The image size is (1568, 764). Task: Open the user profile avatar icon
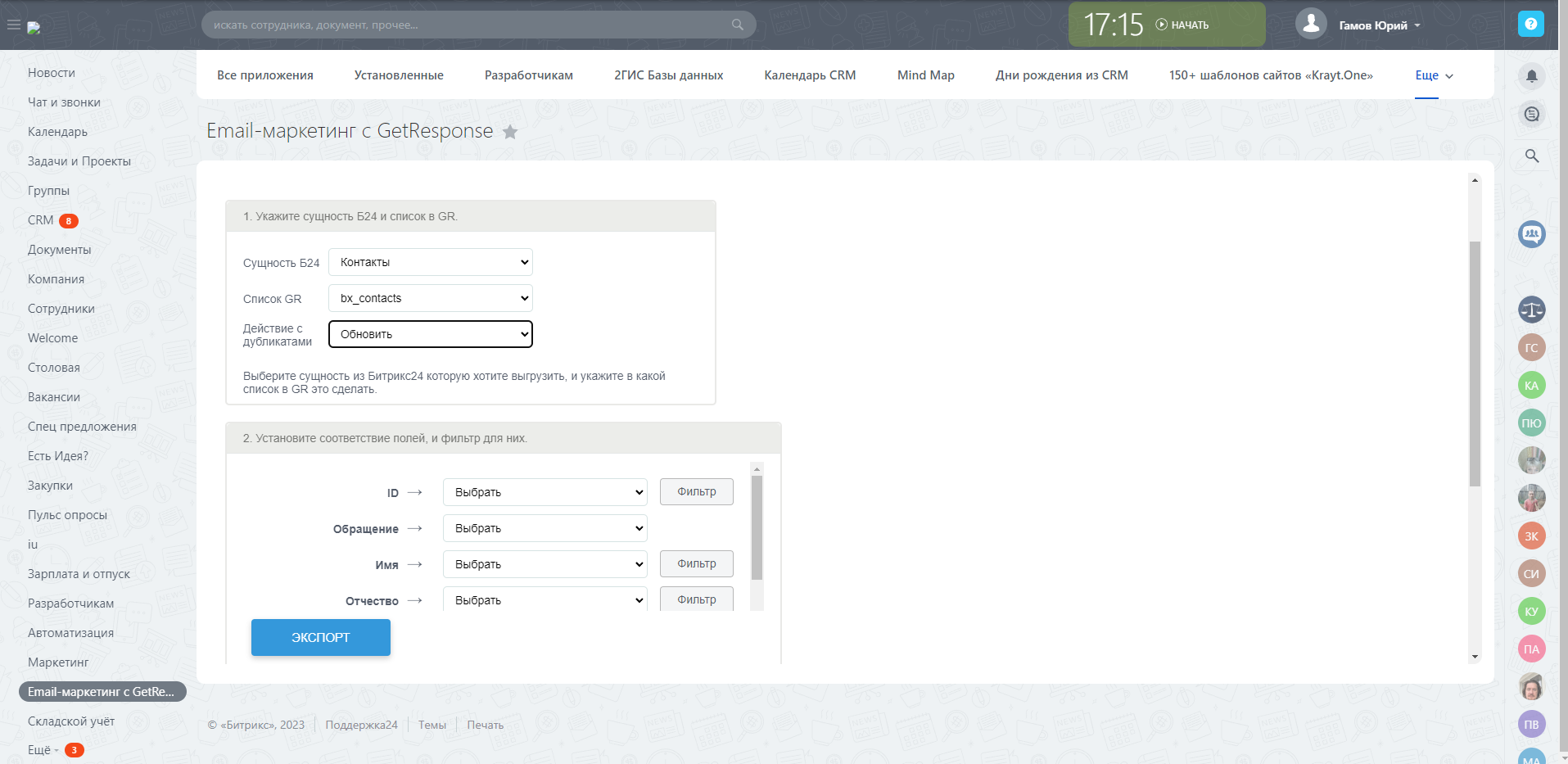coord(1311,24)
